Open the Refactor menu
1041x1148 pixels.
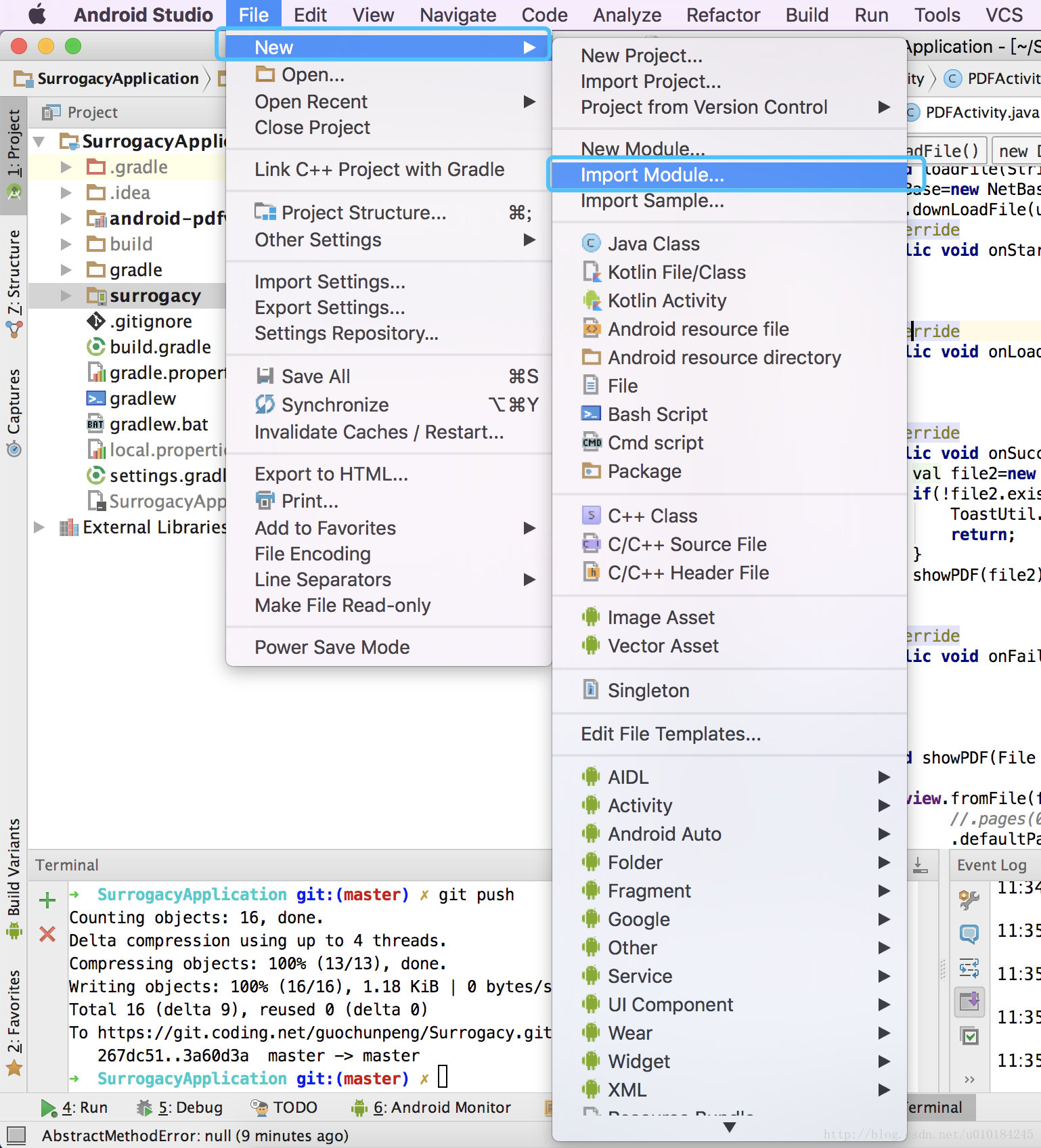tap(723, 15)
